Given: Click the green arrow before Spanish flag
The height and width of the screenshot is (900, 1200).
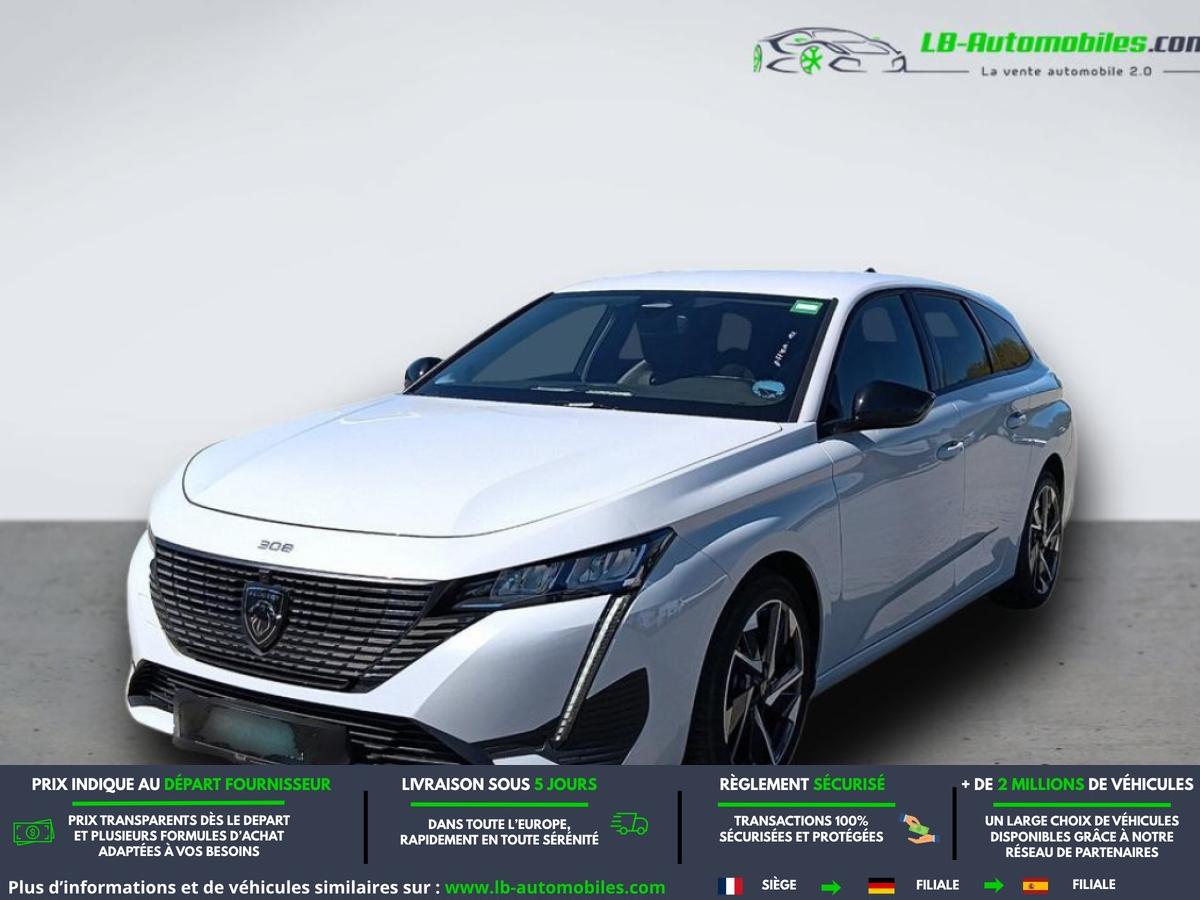Looking at the screenshot, I should tap(993, 886).
